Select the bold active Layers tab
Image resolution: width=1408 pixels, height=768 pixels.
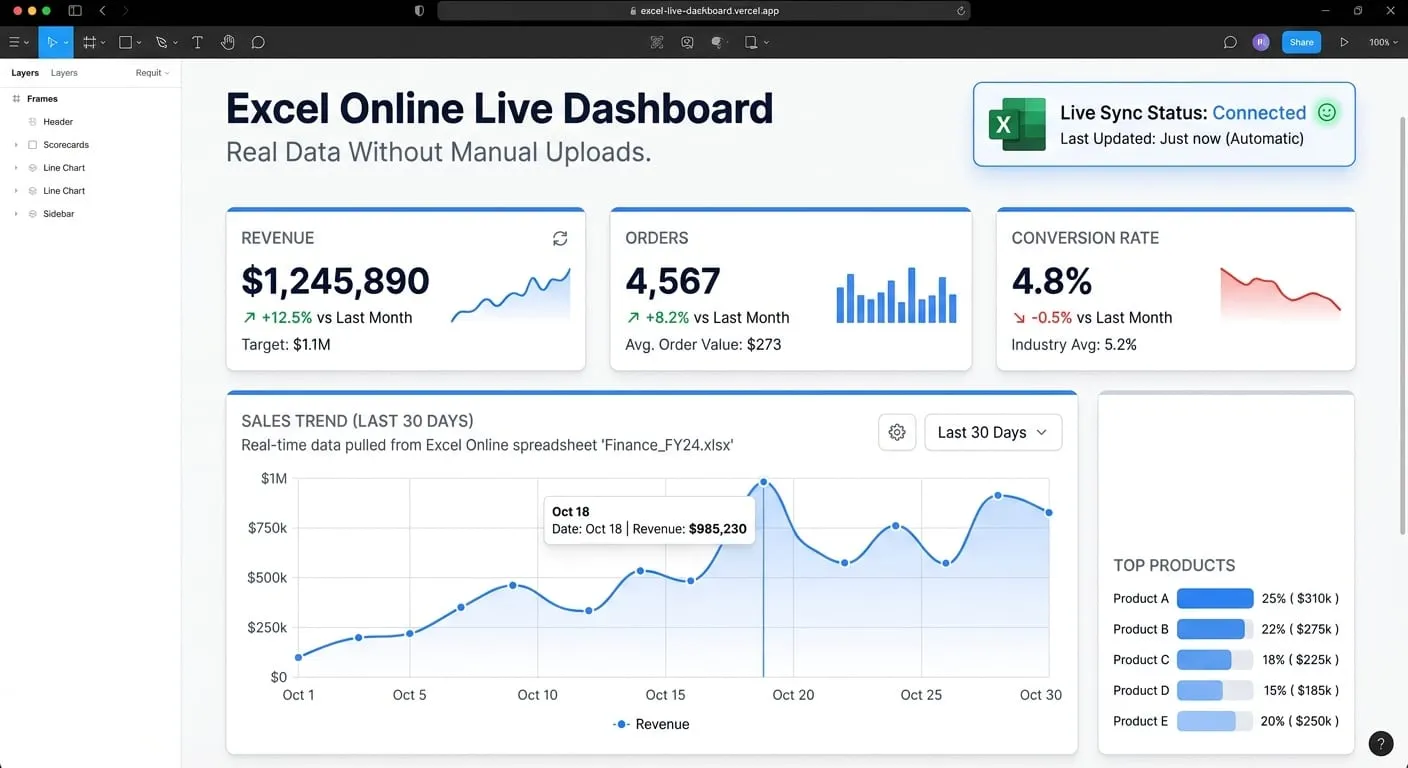click(25, 73)
